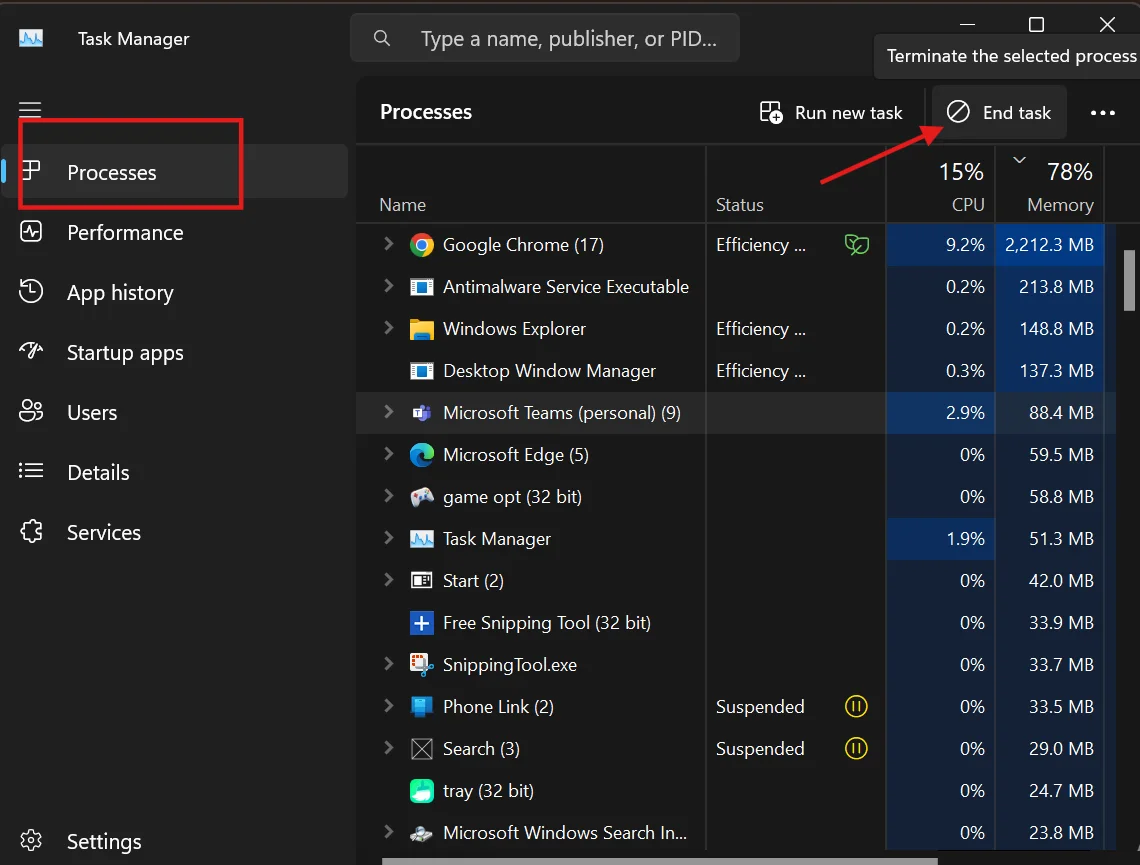The height and width of the screenshot is (865, 1140).
Task: Click Run new task button
Action: tap(831, 113)
